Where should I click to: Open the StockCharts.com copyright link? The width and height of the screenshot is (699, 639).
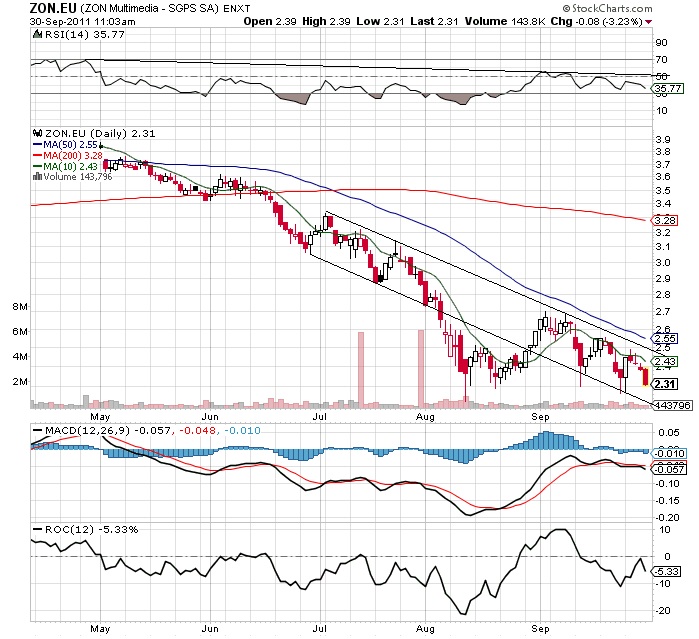coord(607,8)
